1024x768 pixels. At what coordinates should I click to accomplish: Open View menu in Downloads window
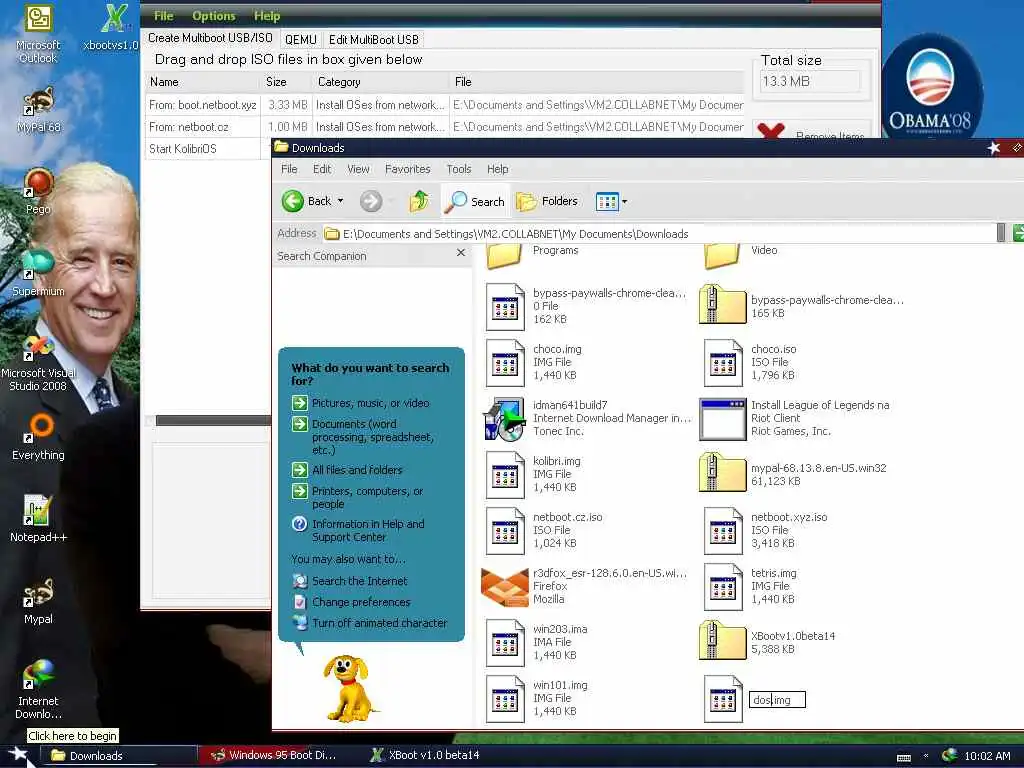358,169
